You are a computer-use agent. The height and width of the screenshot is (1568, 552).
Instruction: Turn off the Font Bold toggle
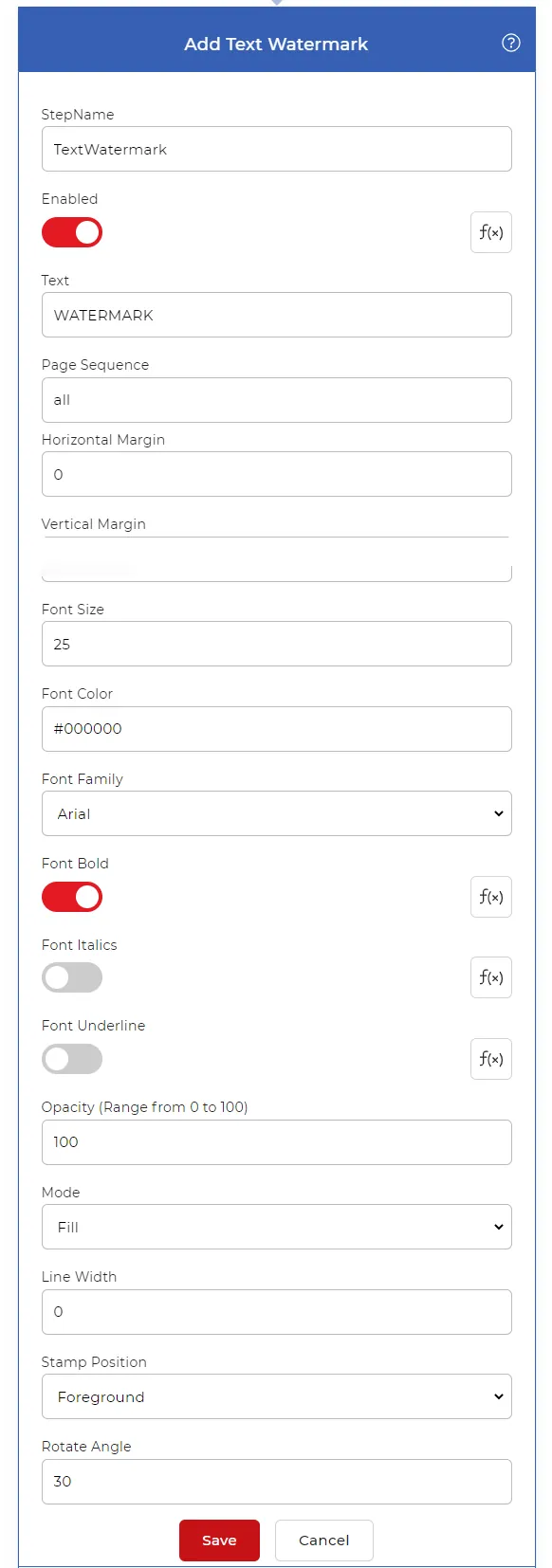[72, 897]
